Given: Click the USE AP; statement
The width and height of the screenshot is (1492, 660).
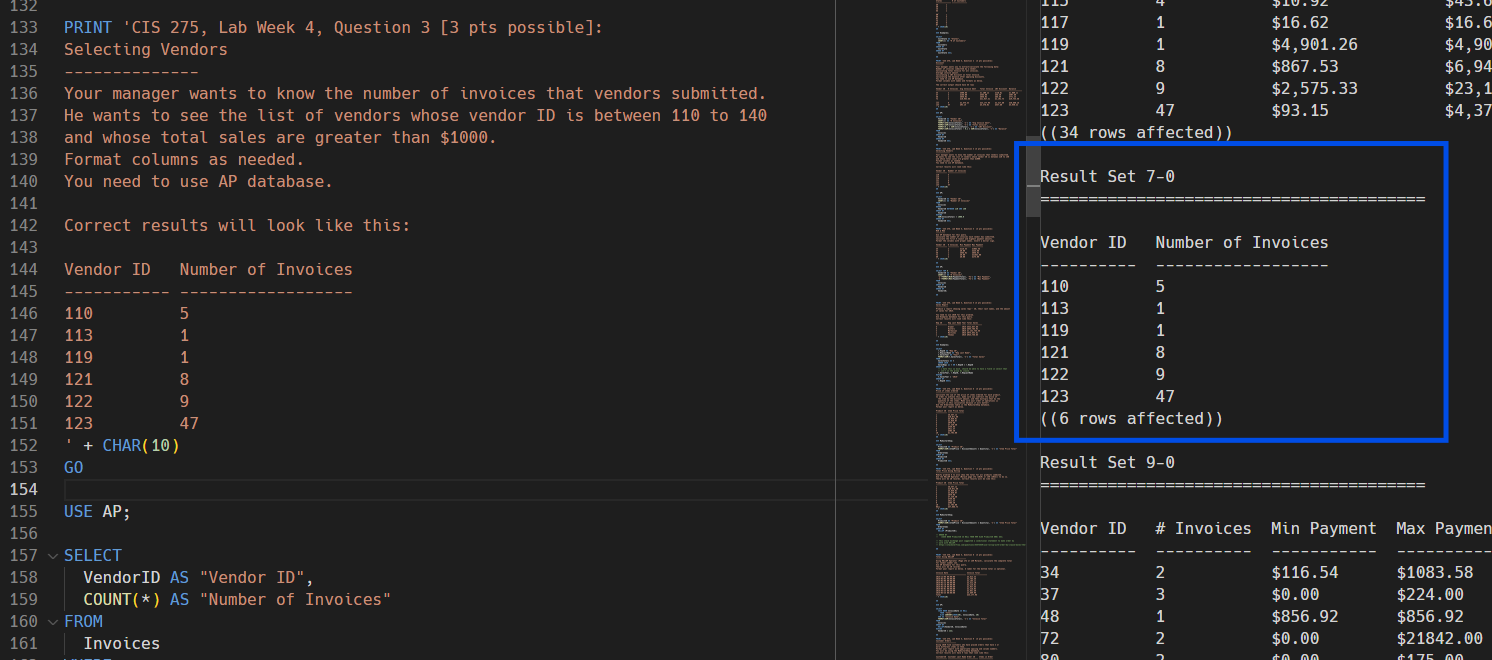Looking at the screenshot, I should [97, 511].
